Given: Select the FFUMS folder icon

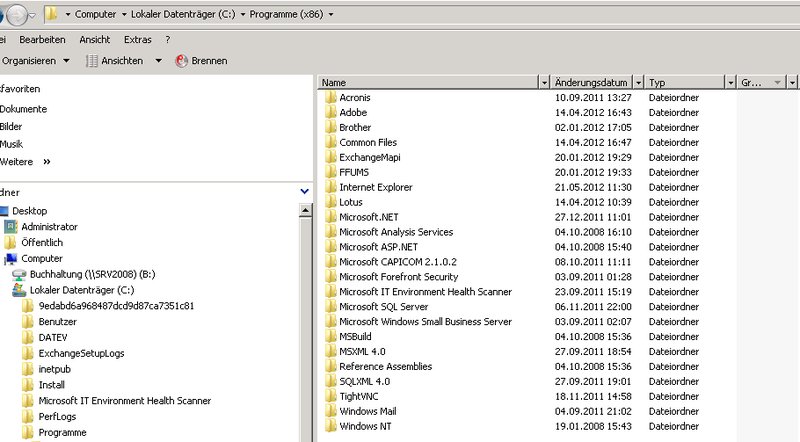Looking at the screenshot, I should (x=331, y=172).
